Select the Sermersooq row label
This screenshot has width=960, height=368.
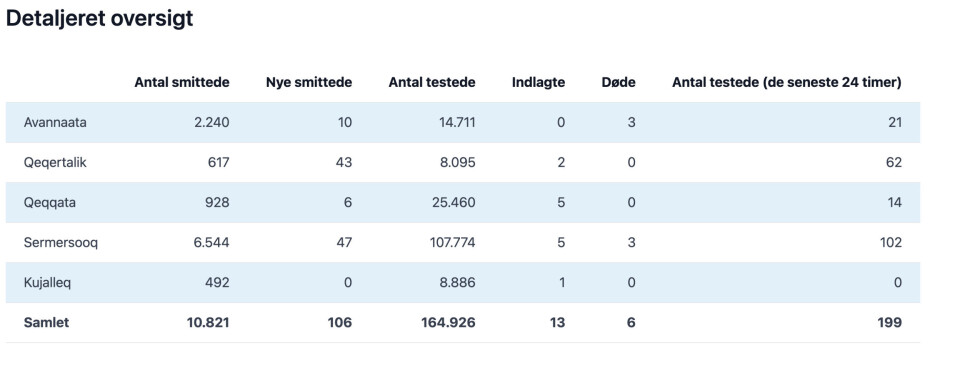click(x=61, y=242)
